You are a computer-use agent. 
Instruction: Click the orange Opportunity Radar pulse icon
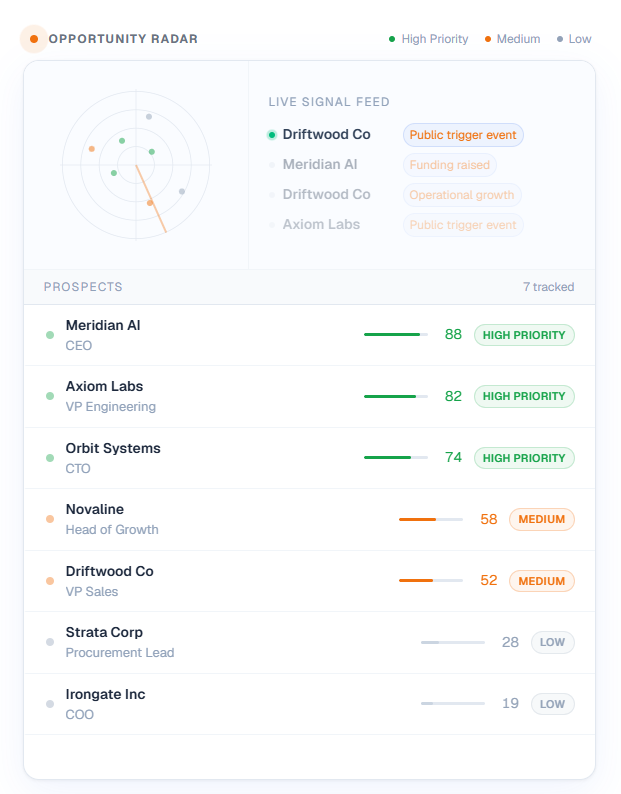click(x=34, y=39)
